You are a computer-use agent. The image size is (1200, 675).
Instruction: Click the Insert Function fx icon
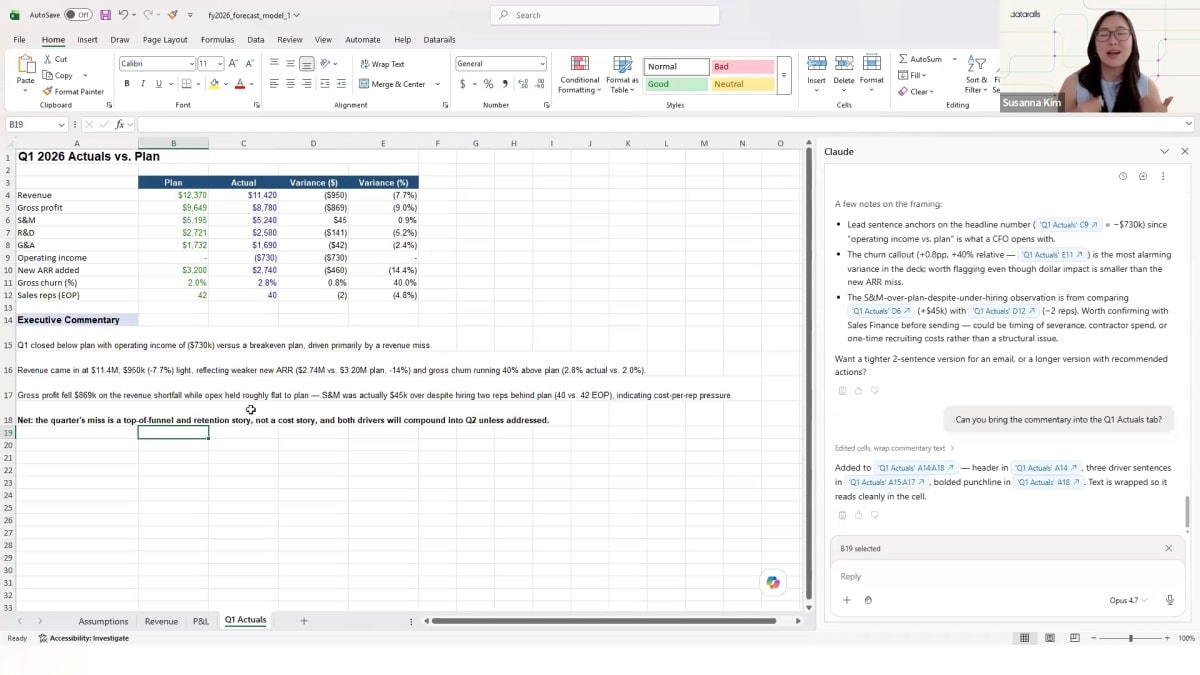(x=119, y=124)
